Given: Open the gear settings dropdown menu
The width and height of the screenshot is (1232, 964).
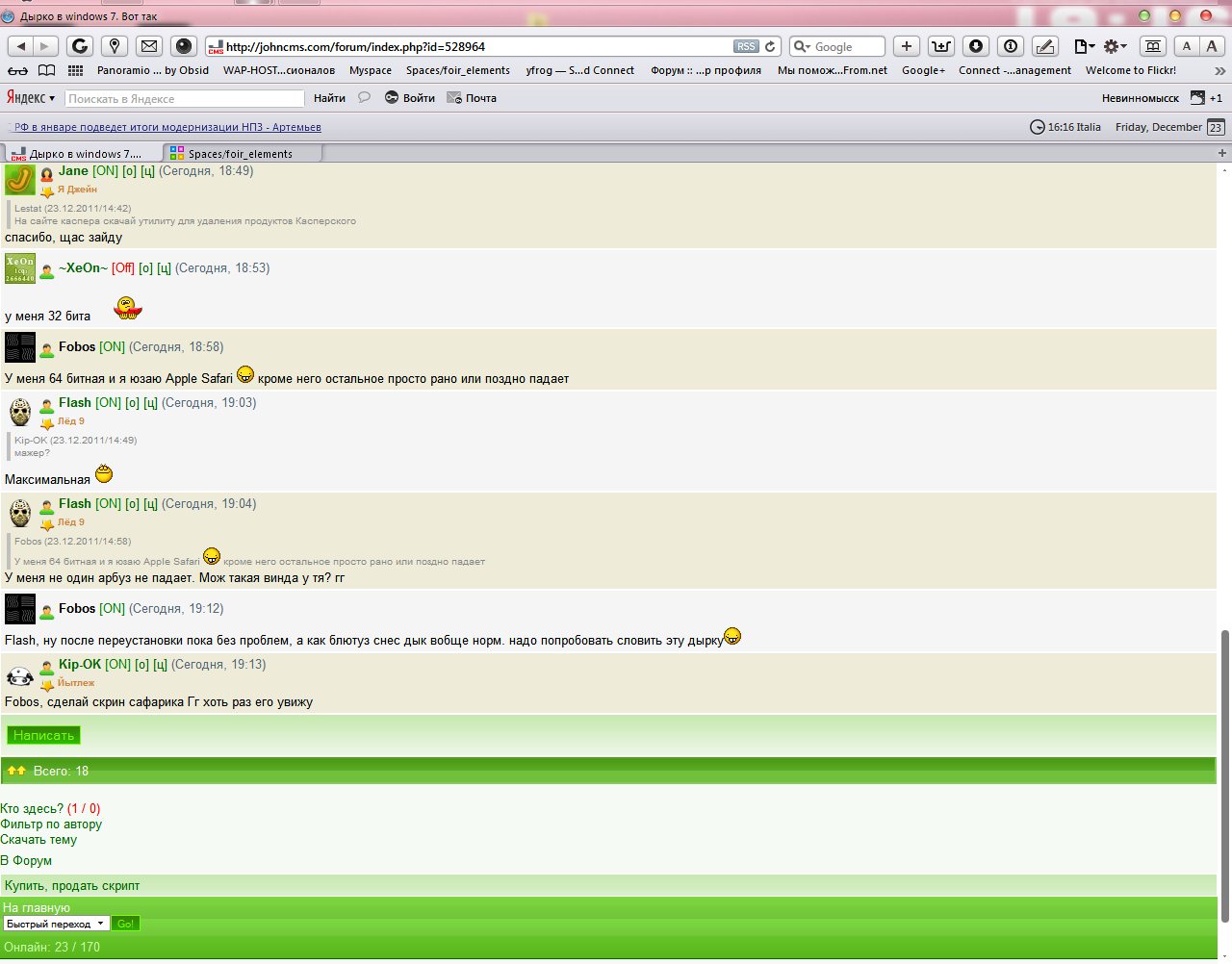Looking at the screenshot, I should click(1115, 46).
